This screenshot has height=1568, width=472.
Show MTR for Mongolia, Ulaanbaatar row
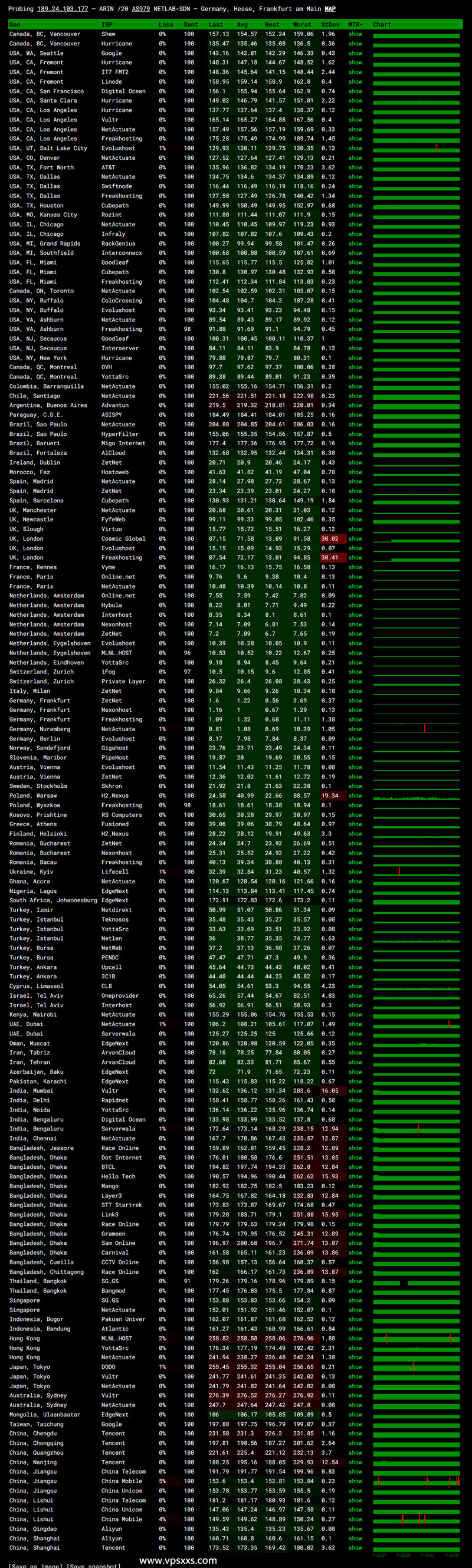[x=355, y=1415]
